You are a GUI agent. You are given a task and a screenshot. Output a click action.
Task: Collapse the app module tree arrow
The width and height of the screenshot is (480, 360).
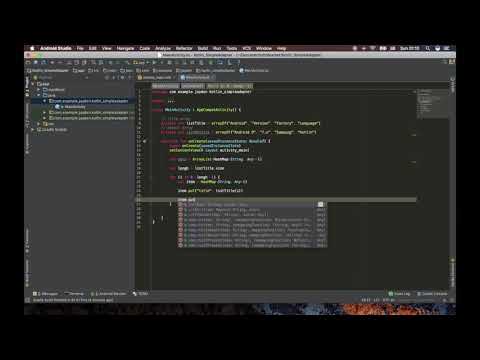tap(33, 84)
